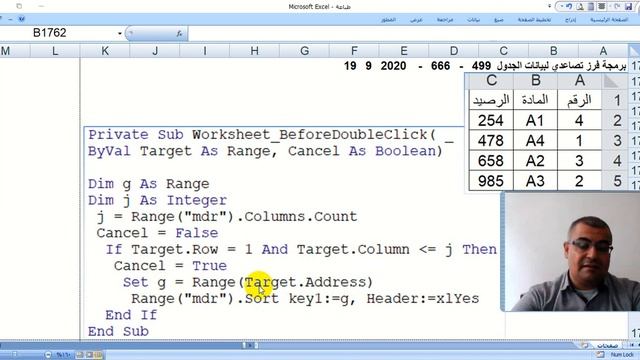Viewport: 640px width, 360px height.
Task: Select column E header
Action: click(404, 51)
